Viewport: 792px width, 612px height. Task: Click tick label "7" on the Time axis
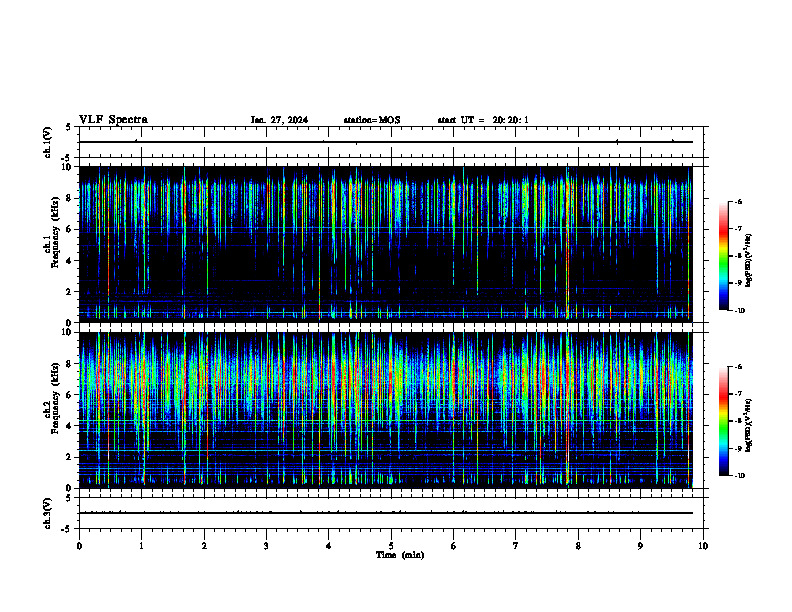[x=516, y=546]
